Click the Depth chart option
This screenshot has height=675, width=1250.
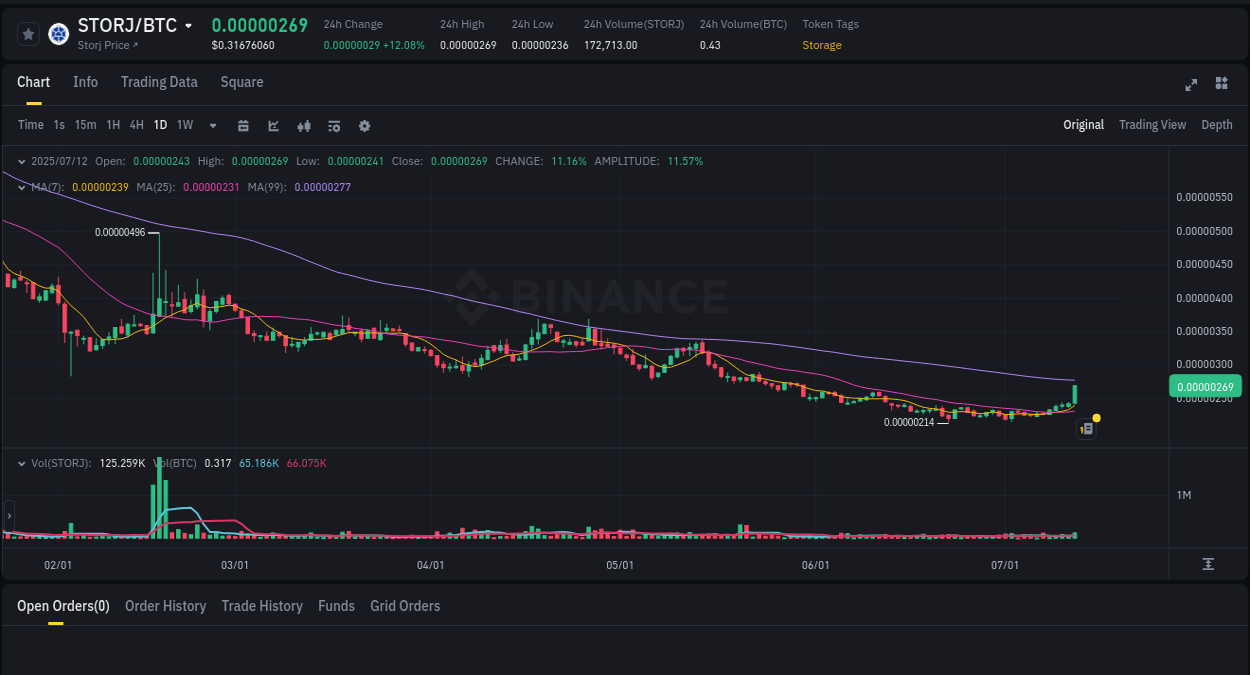click(1216, 125)
